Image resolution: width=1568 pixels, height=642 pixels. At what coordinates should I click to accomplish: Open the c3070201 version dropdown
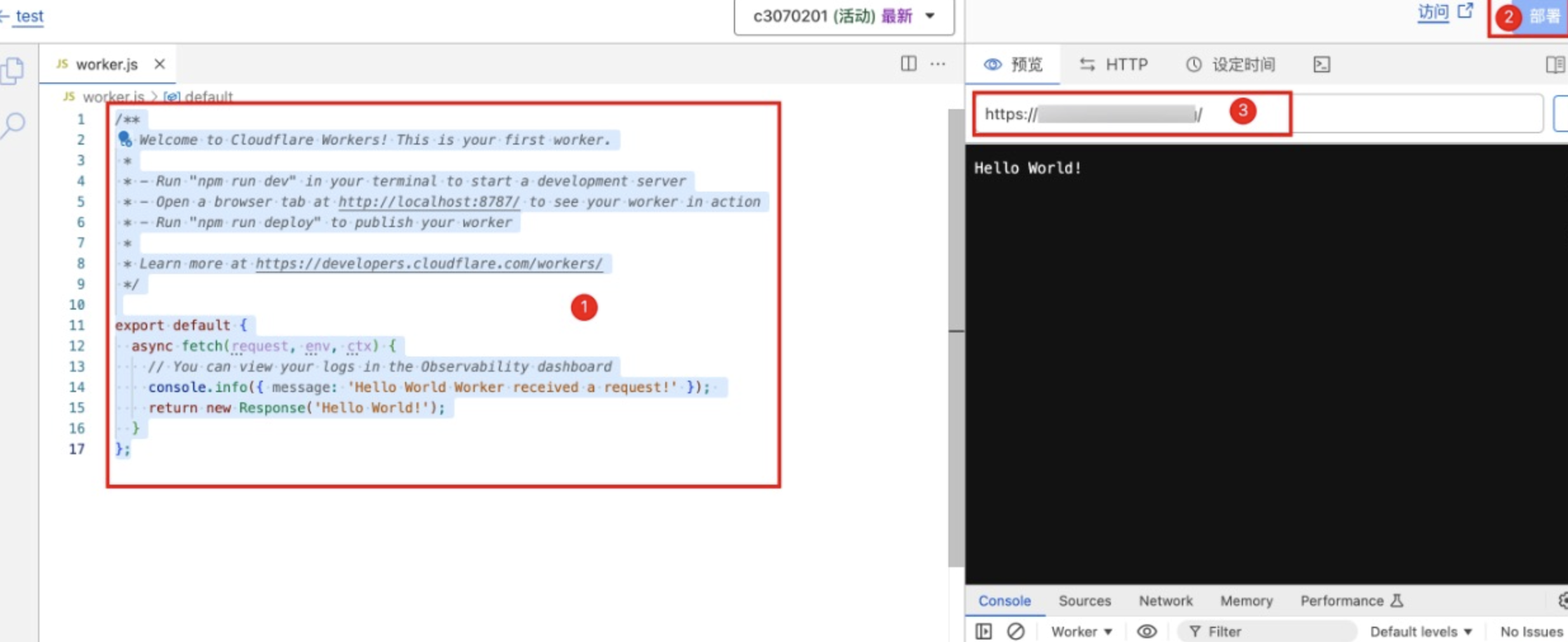[x=844, y=16]
